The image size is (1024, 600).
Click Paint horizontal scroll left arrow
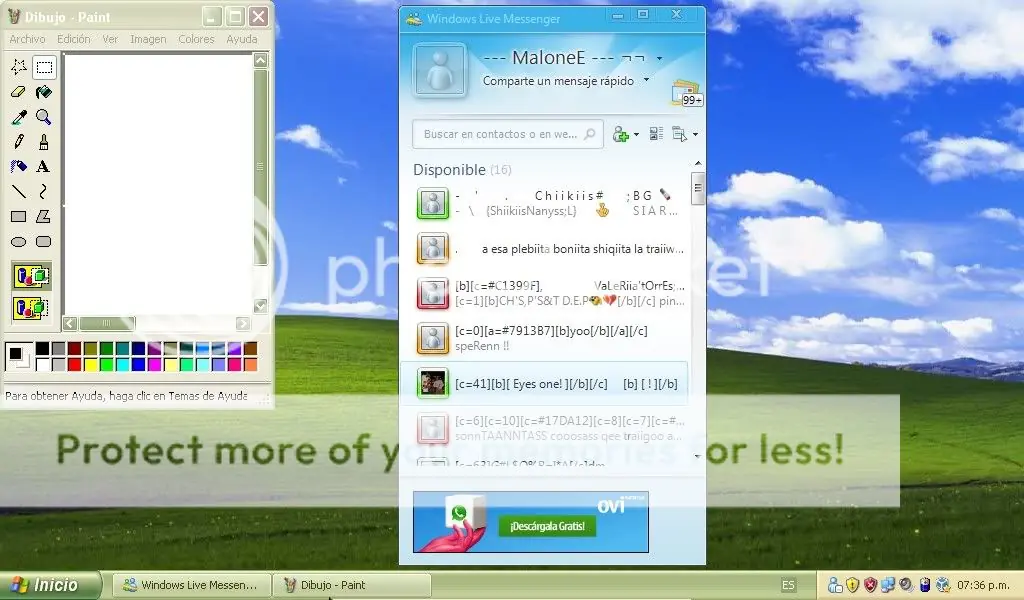click(x=70, y=323)
